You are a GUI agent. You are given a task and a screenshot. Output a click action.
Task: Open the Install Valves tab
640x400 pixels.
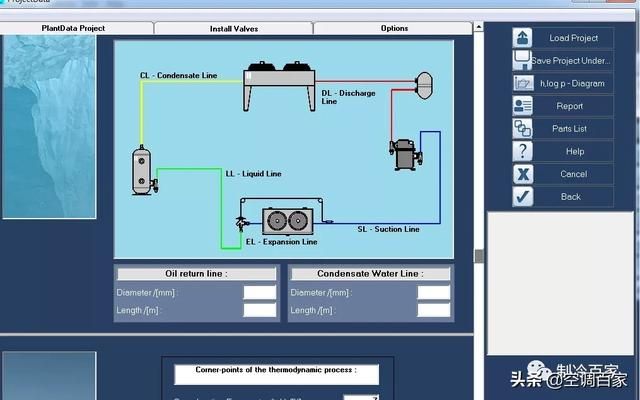click(x=233, y=29)
